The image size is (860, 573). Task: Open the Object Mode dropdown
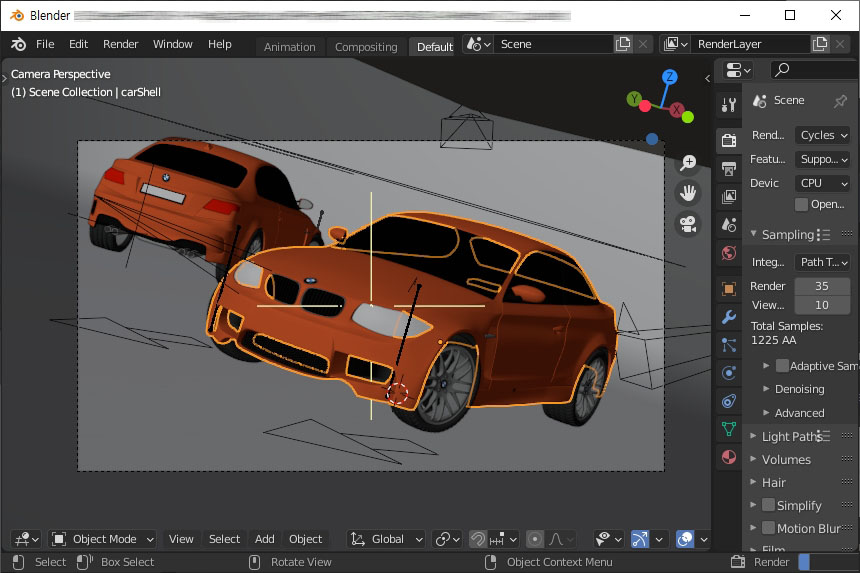(103, 539)
